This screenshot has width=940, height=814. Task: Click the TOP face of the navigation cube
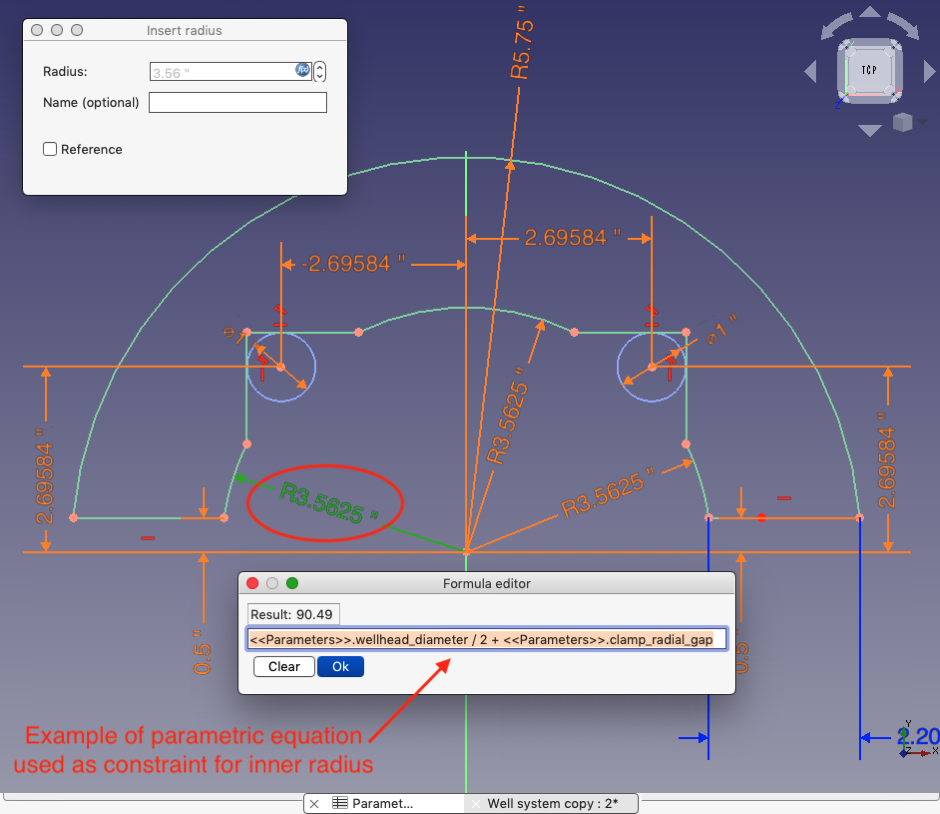(869, 69)
